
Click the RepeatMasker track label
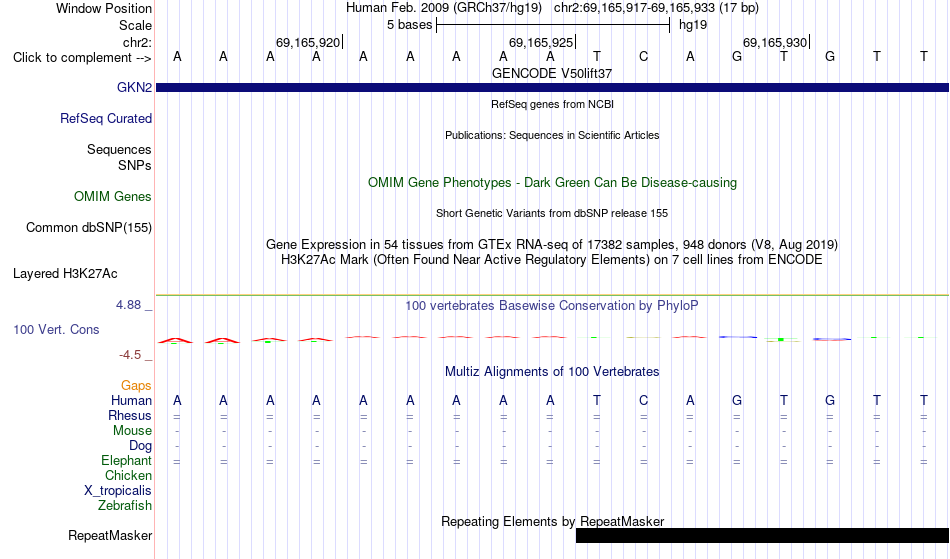(x=110, y=535)
